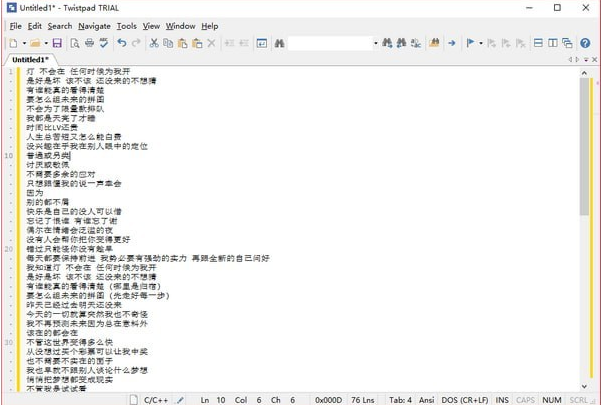Paste from clipboard icon
Image resolution: width=601 pixels, height=405 pixels.
tap(182, 43)
